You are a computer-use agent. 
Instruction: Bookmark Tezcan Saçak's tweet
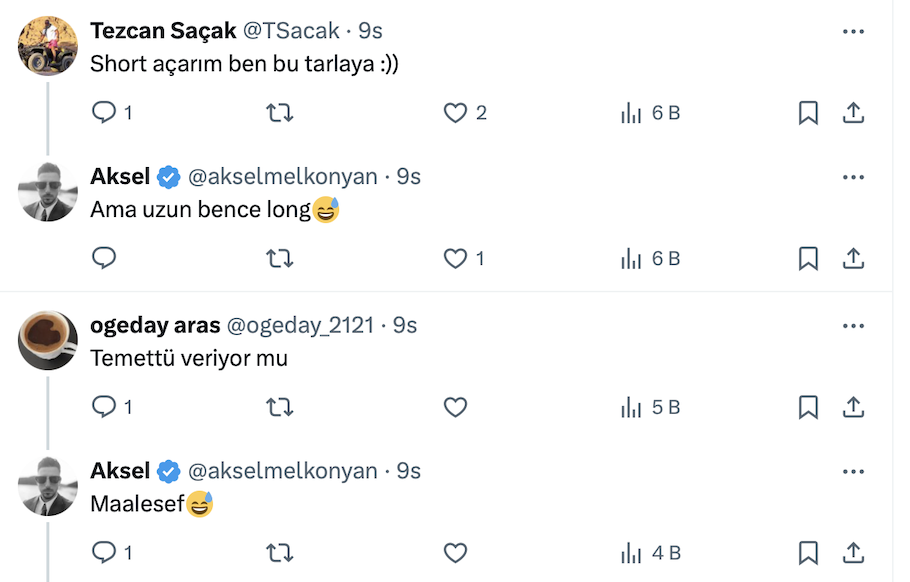pyautogui.click(x=808, y=113)
